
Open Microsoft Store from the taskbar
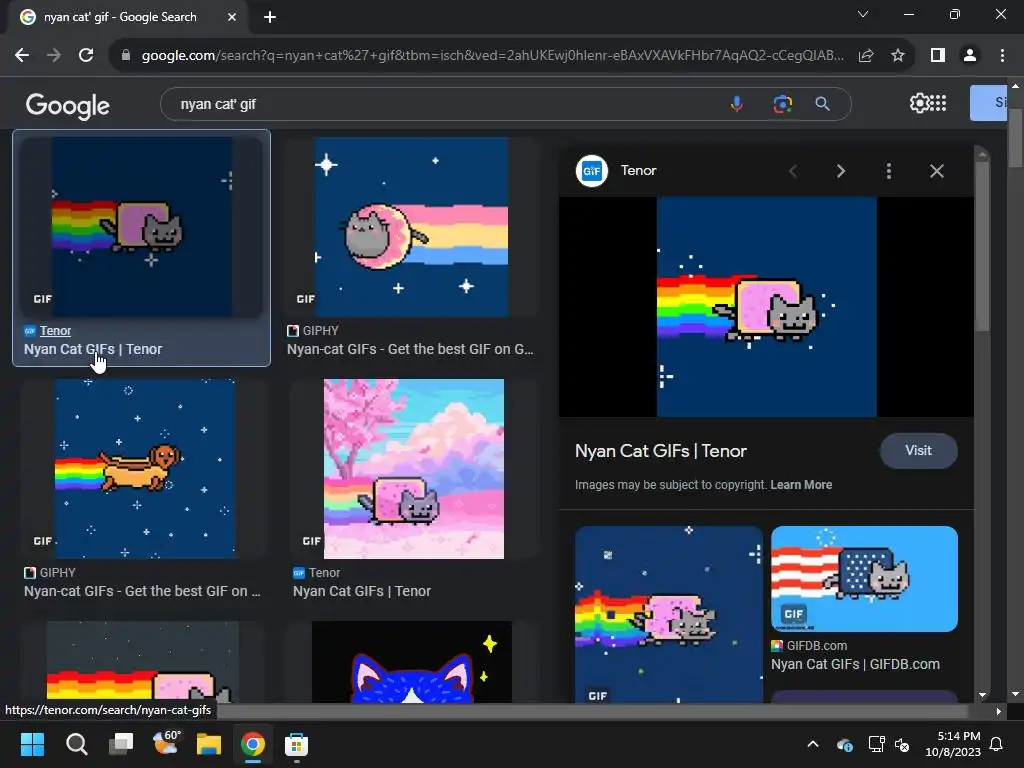296,744
